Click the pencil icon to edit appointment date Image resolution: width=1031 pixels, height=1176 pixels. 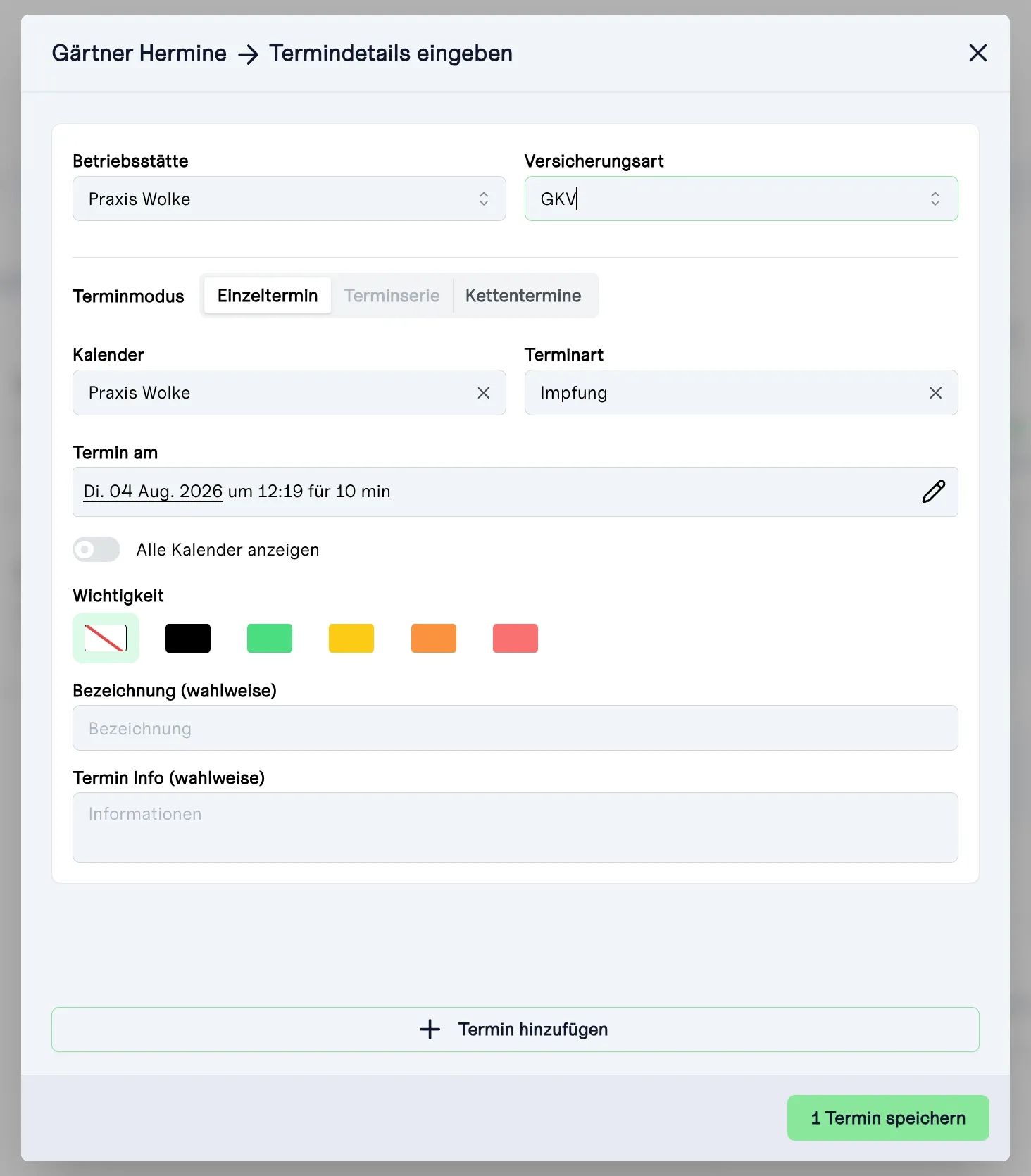tap(933, 492)
